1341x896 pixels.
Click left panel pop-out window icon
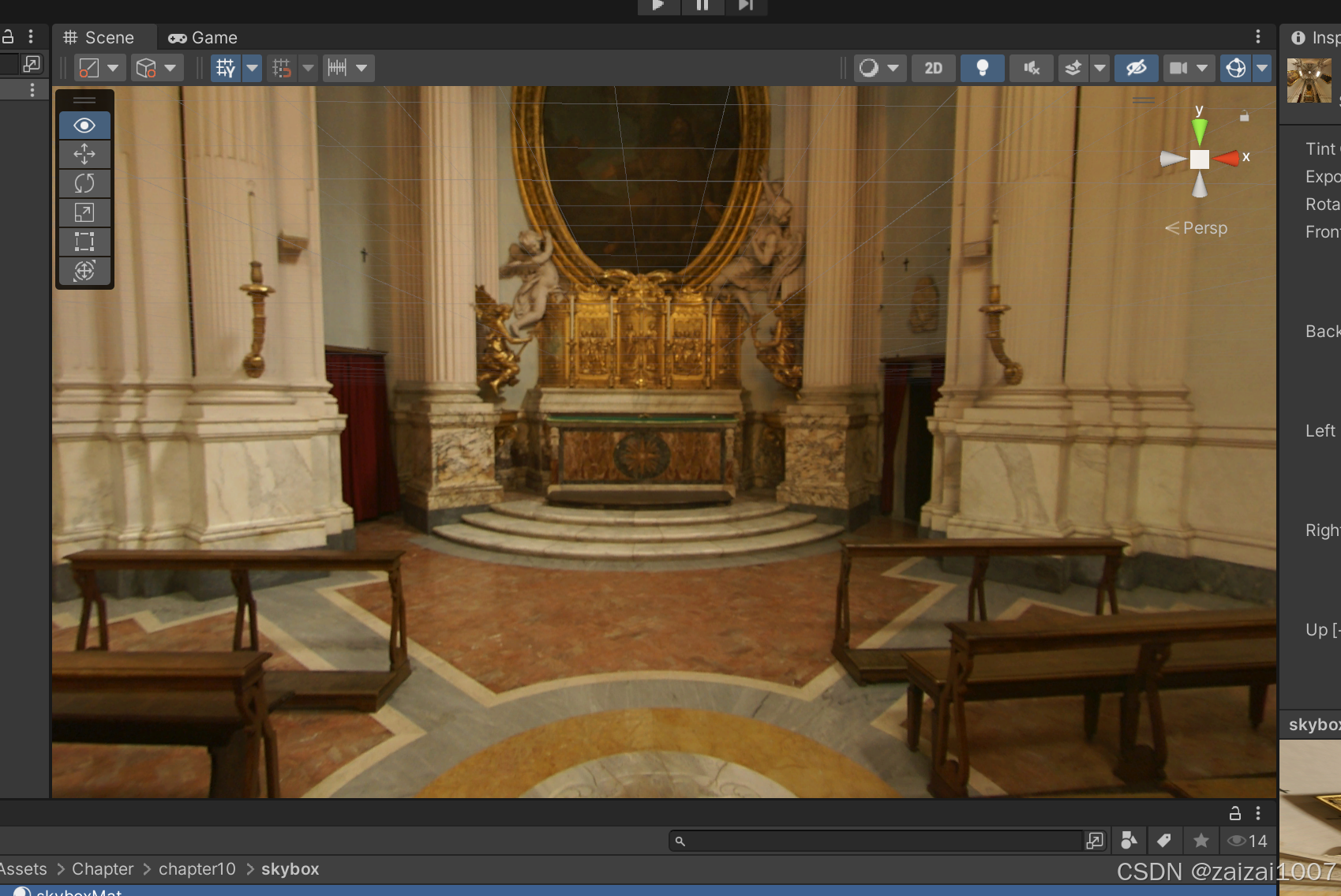pos(32,63)
